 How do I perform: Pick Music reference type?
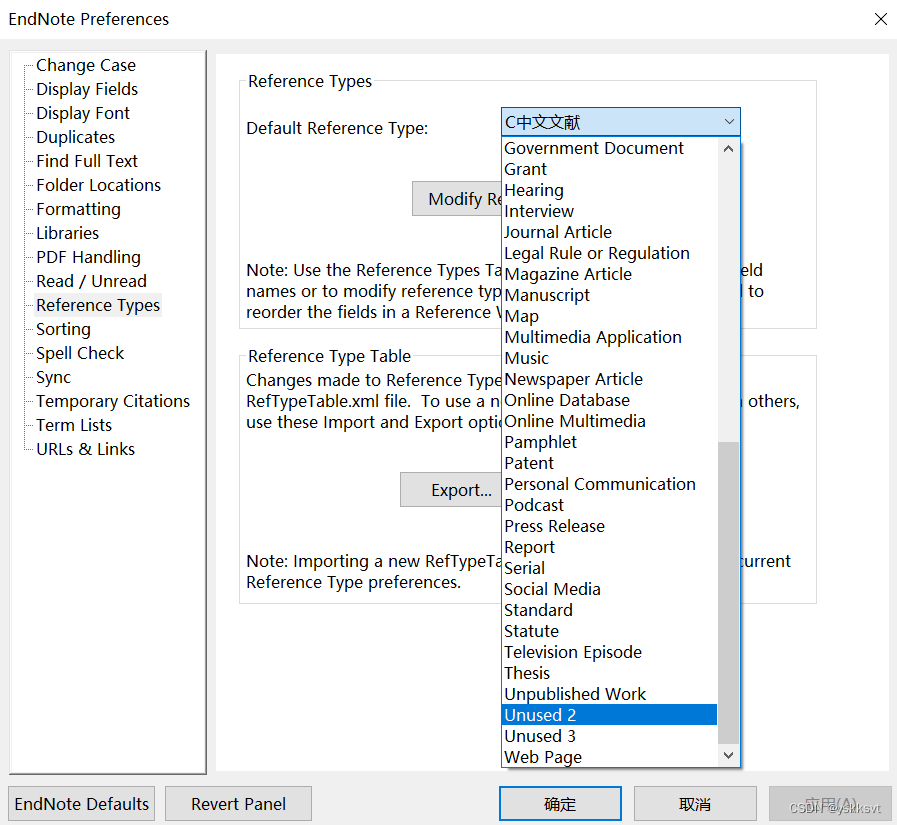[609, 358]
